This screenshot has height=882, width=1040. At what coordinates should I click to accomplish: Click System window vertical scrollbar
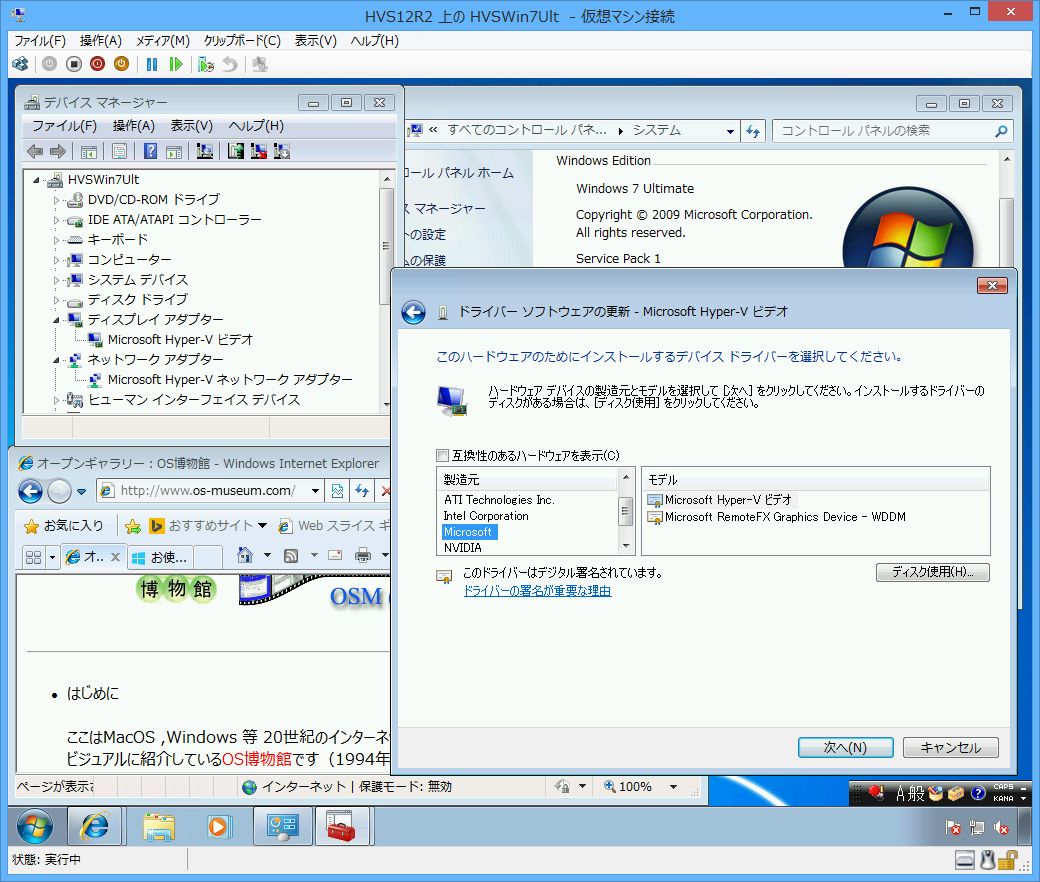point(1007,210)
